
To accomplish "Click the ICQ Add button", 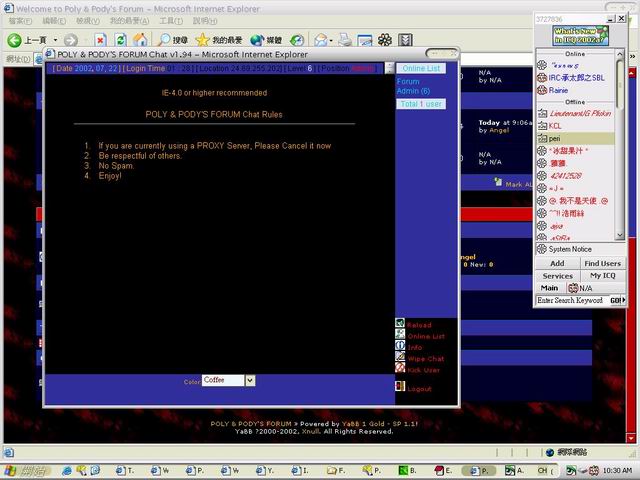I will click(557, 263).
